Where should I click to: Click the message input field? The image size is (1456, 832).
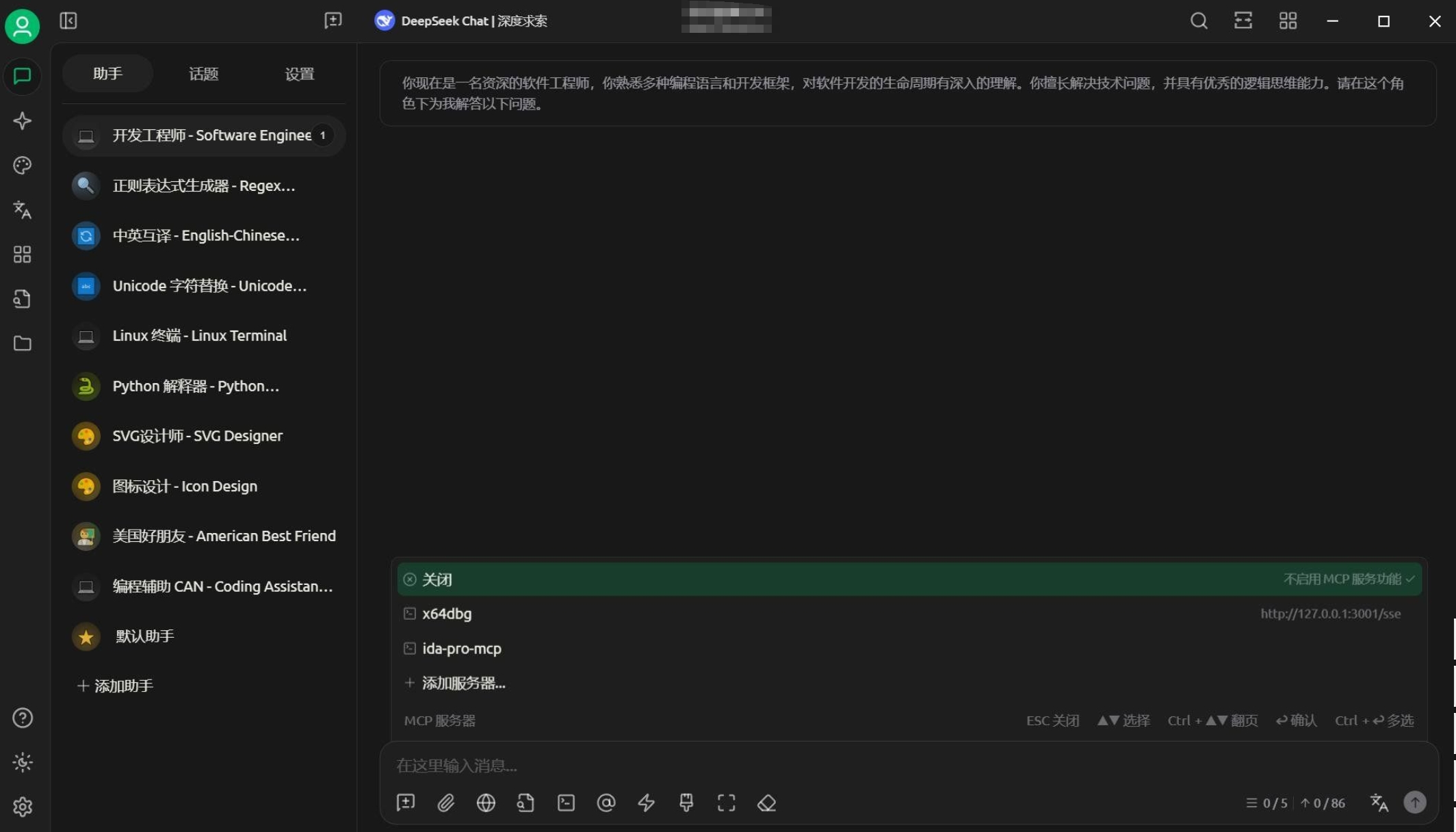coord(821,765)
